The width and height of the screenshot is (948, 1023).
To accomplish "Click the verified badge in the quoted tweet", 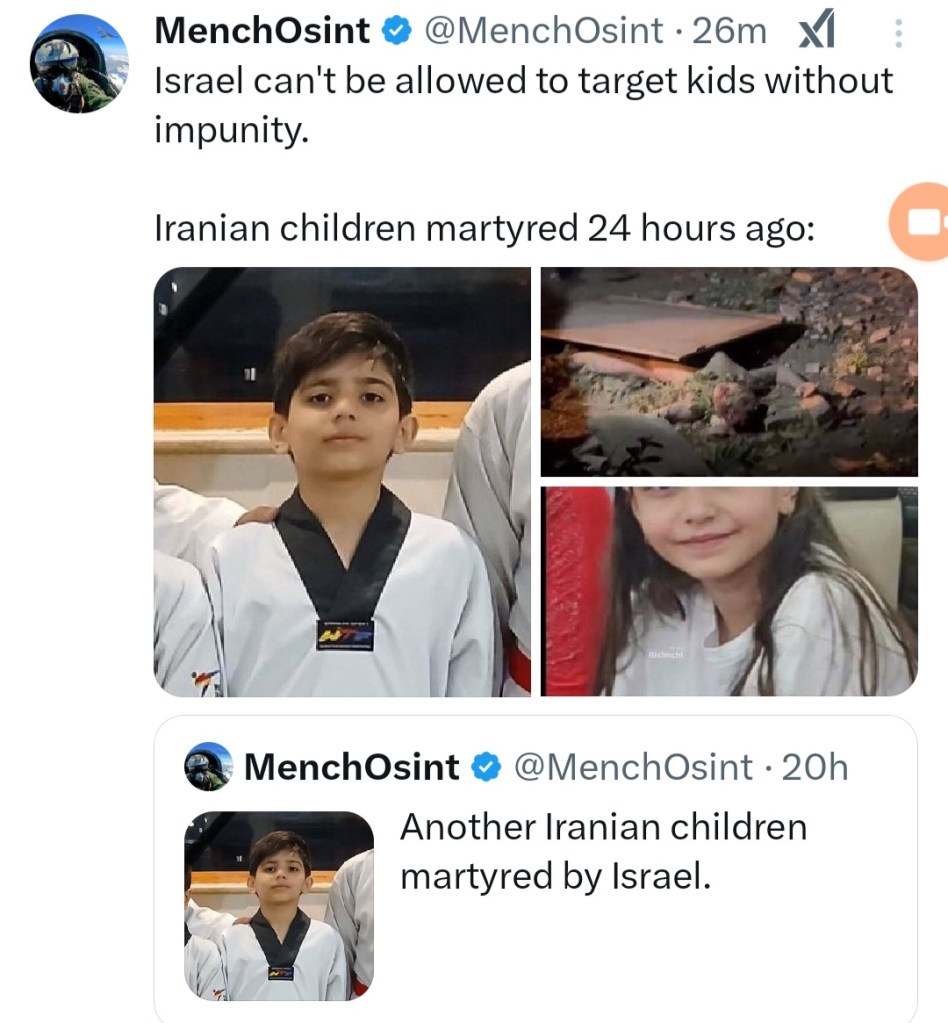I will coord(486,768).
